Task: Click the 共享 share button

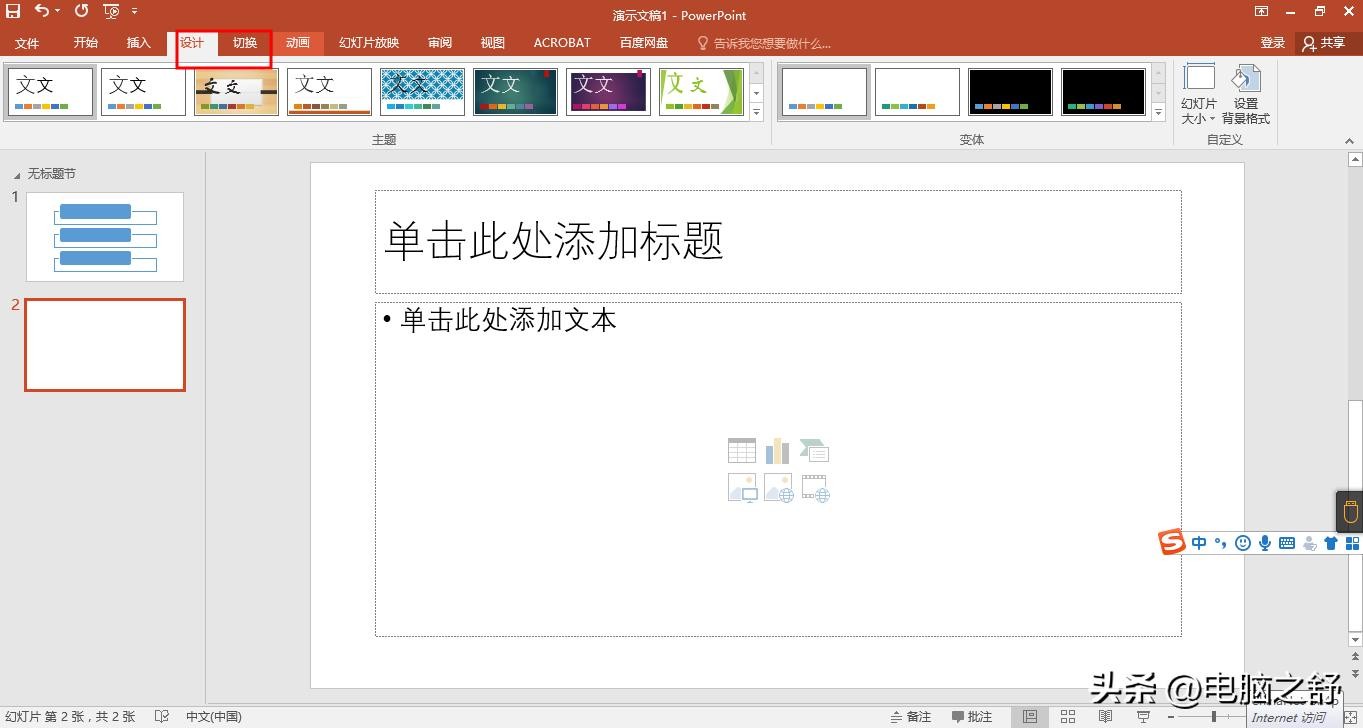Action: pyautogui.click(x=1323, y=43)
